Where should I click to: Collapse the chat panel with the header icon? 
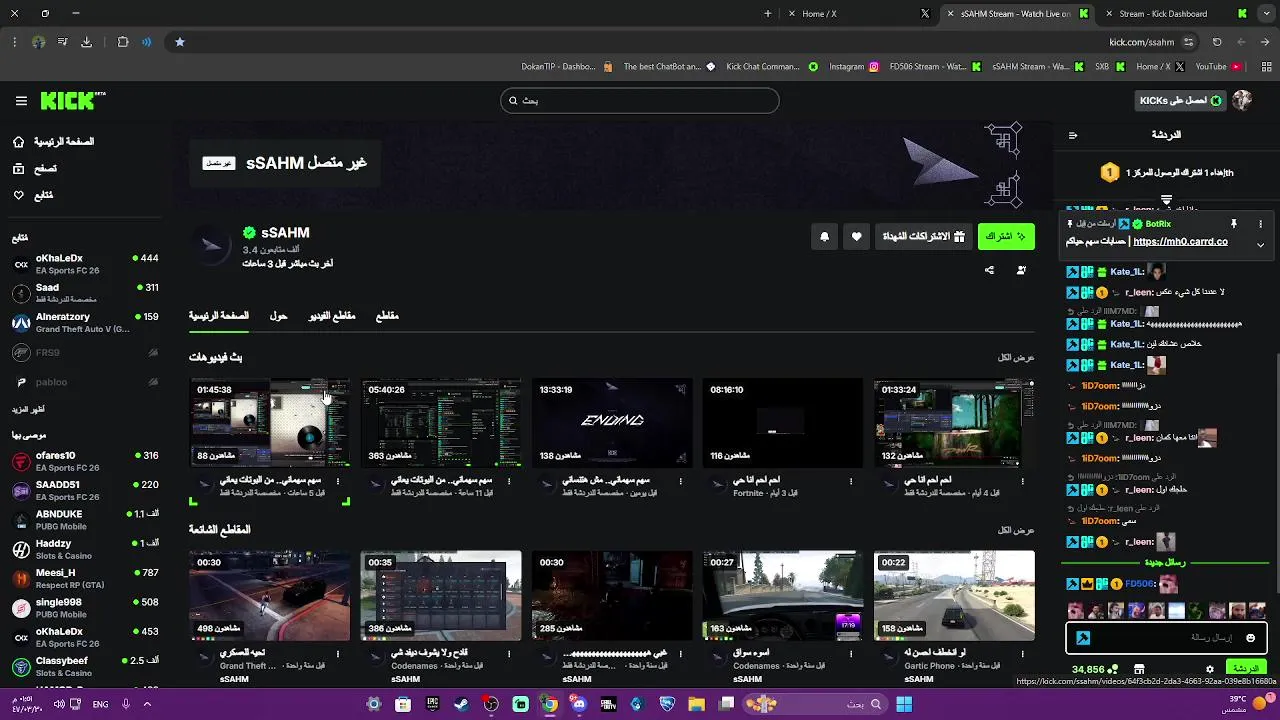pyautogui.click(x=1073, y=135)
